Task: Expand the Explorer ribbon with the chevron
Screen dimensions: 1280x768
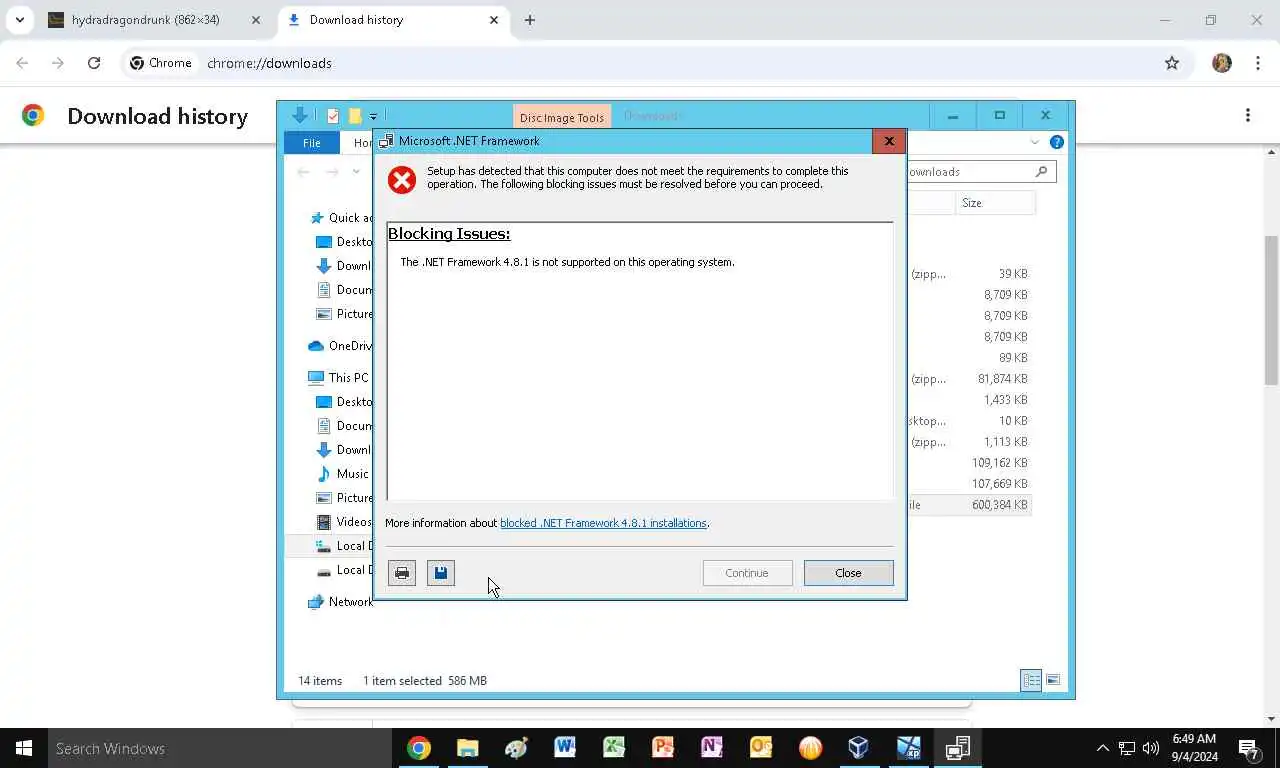Action: pos(1035,142)
